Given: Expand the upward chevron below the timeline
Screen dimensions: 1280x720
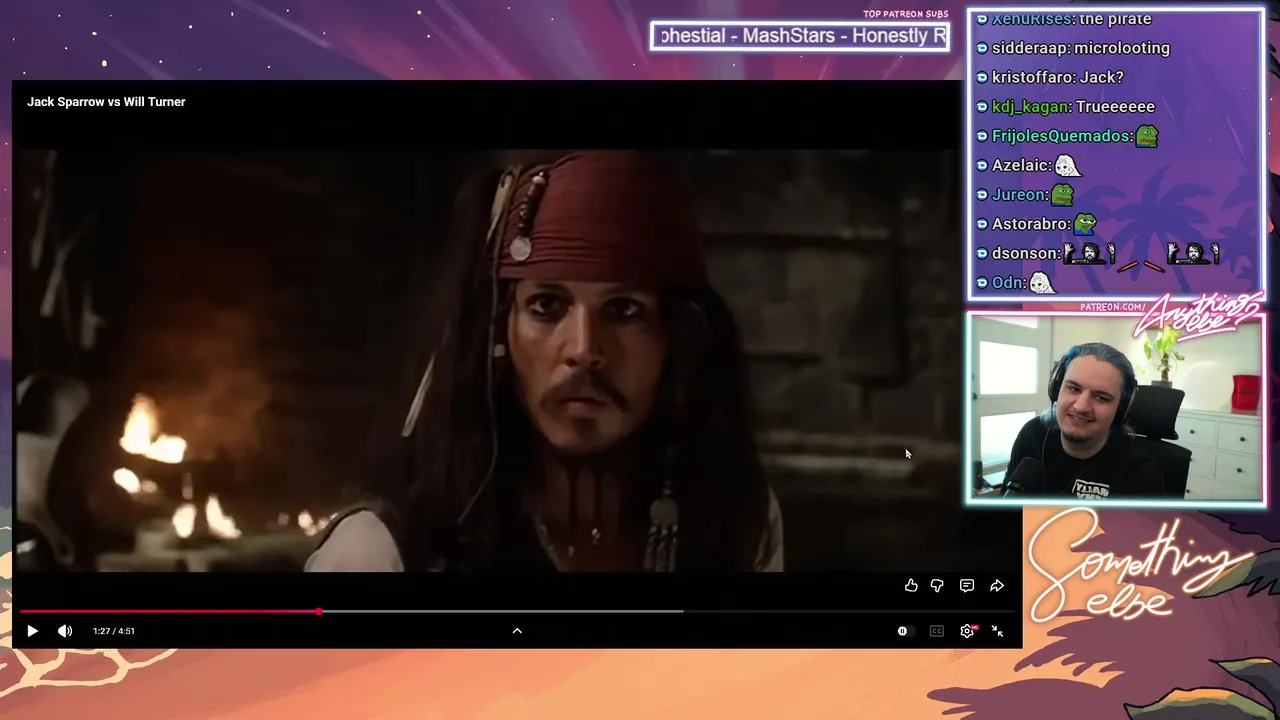Looking at the screenshot, I should (x=517, y=631).
